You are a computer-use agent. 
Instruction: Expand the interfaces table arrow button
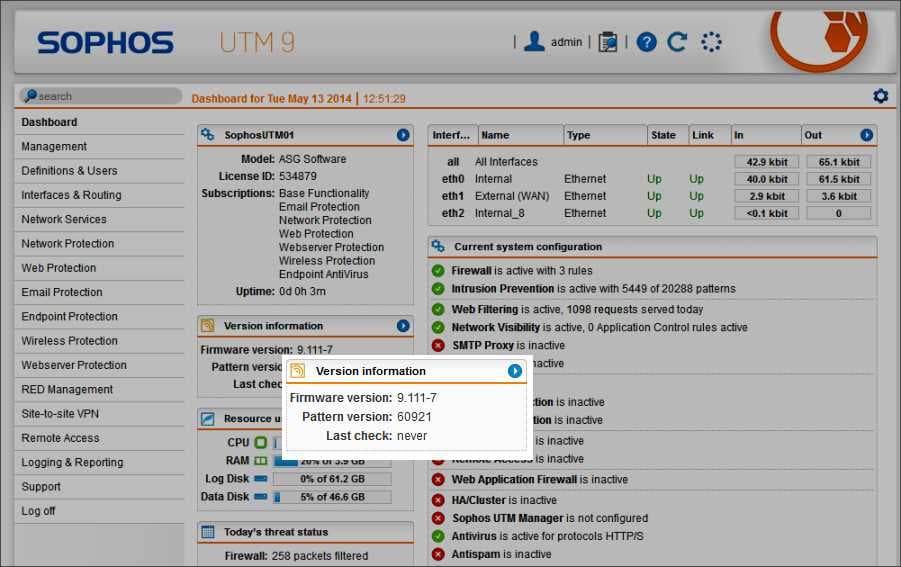pos(867,135)
